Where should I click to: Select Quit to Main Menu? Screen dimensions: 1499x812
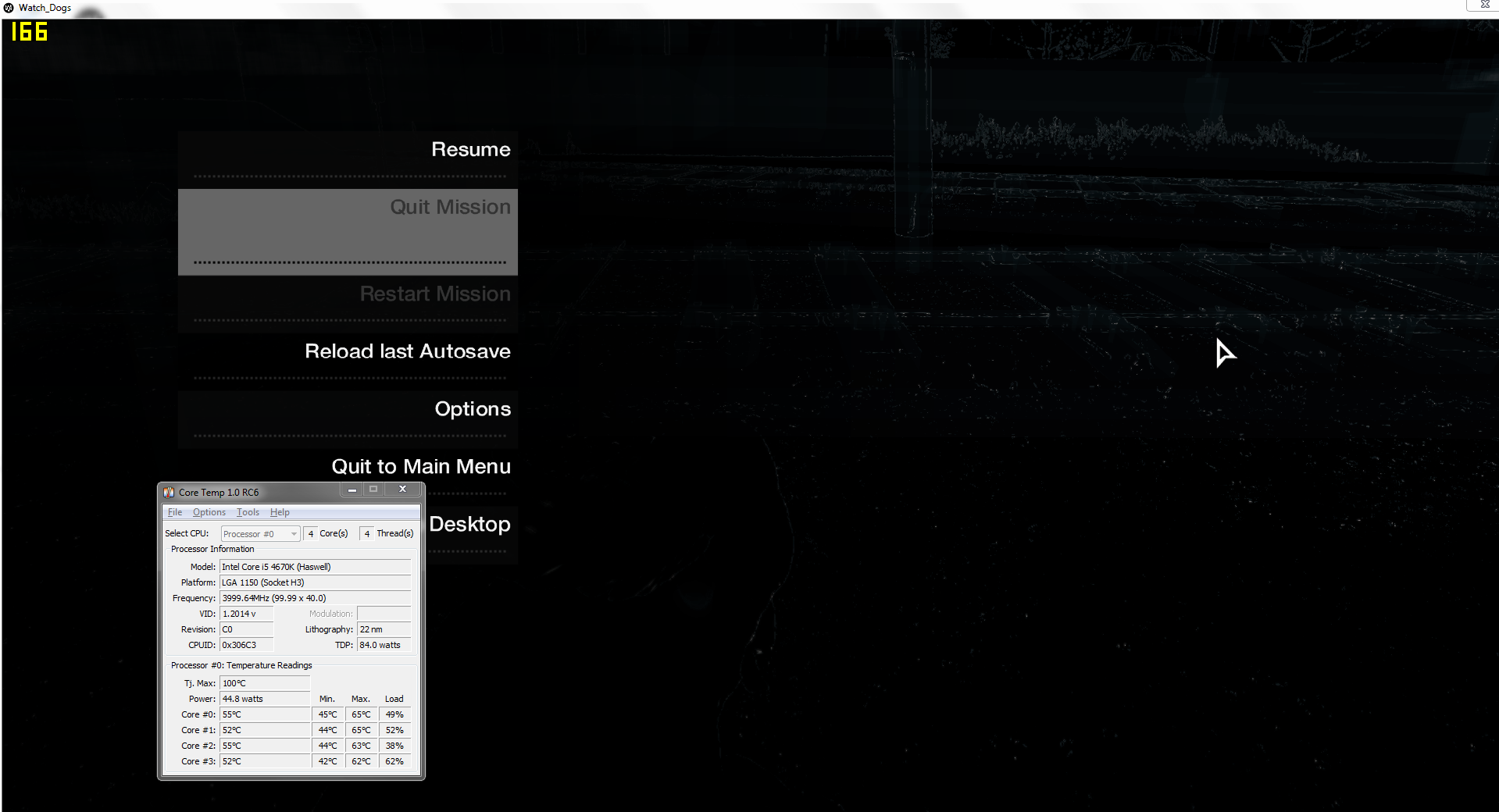click(420, 467)
